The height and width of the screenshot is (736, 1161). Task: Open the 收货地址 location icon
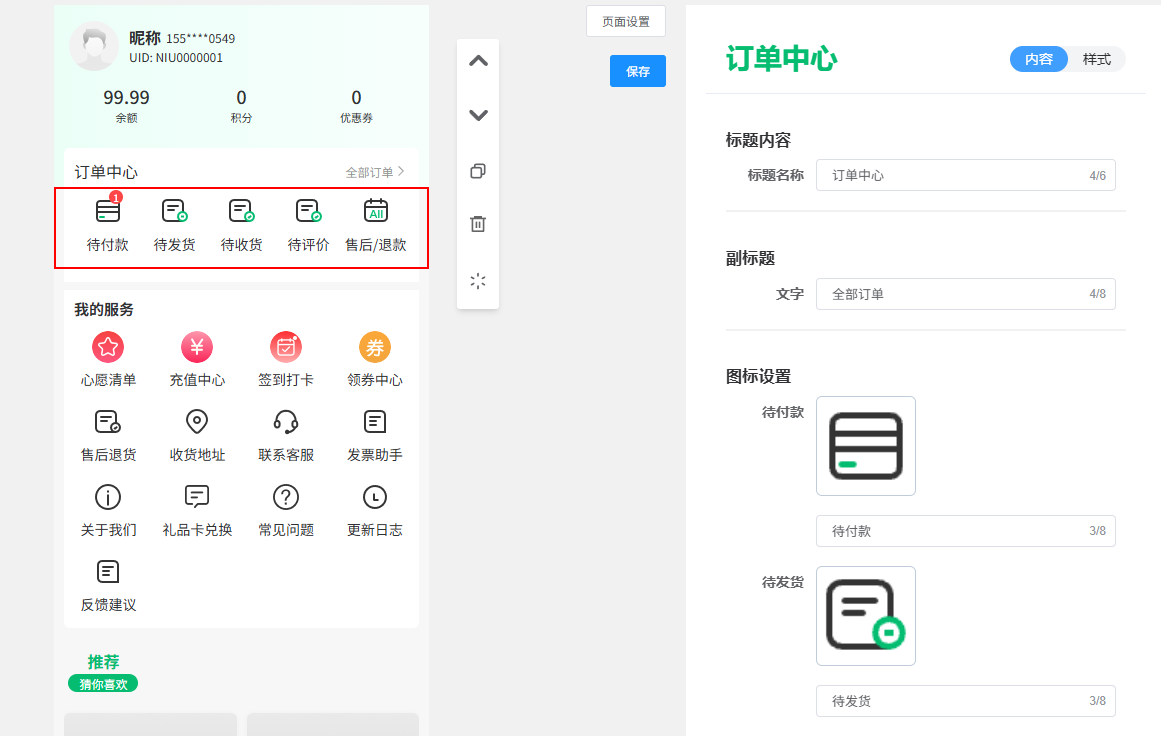pyautogui.click(x=197, y=422)
